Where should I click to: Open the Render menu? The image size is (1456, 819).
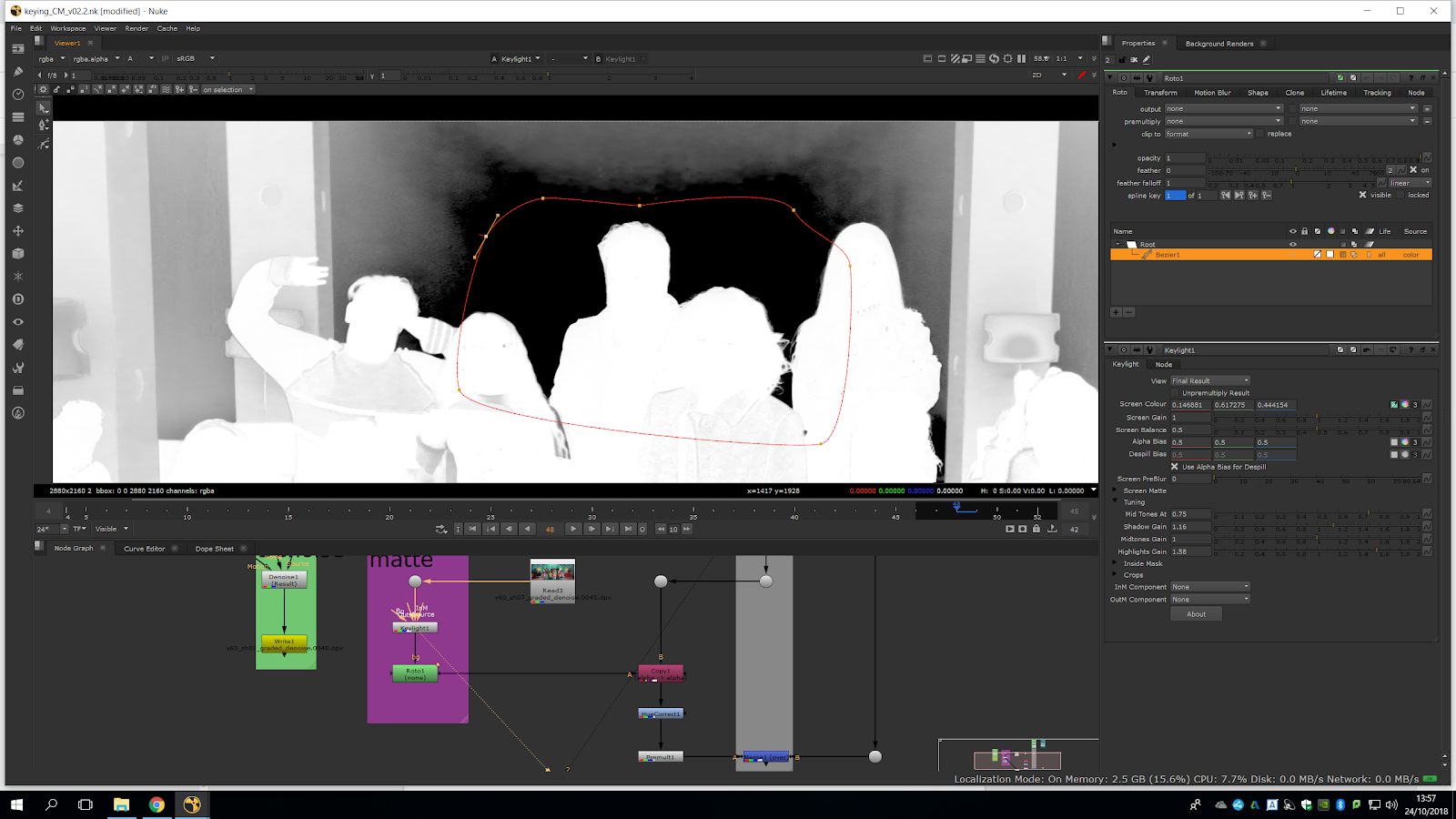pos(136,28)
